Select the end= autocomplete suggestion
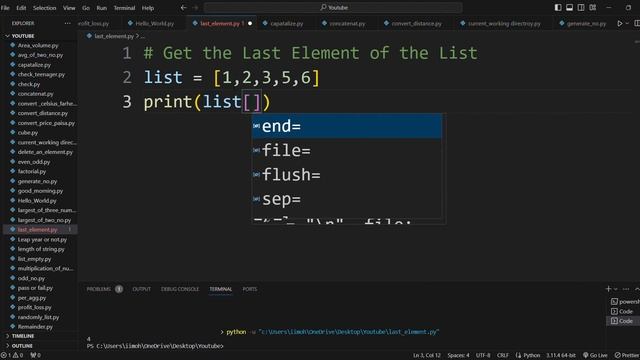The image size is (640, 360). click(347, 126)
